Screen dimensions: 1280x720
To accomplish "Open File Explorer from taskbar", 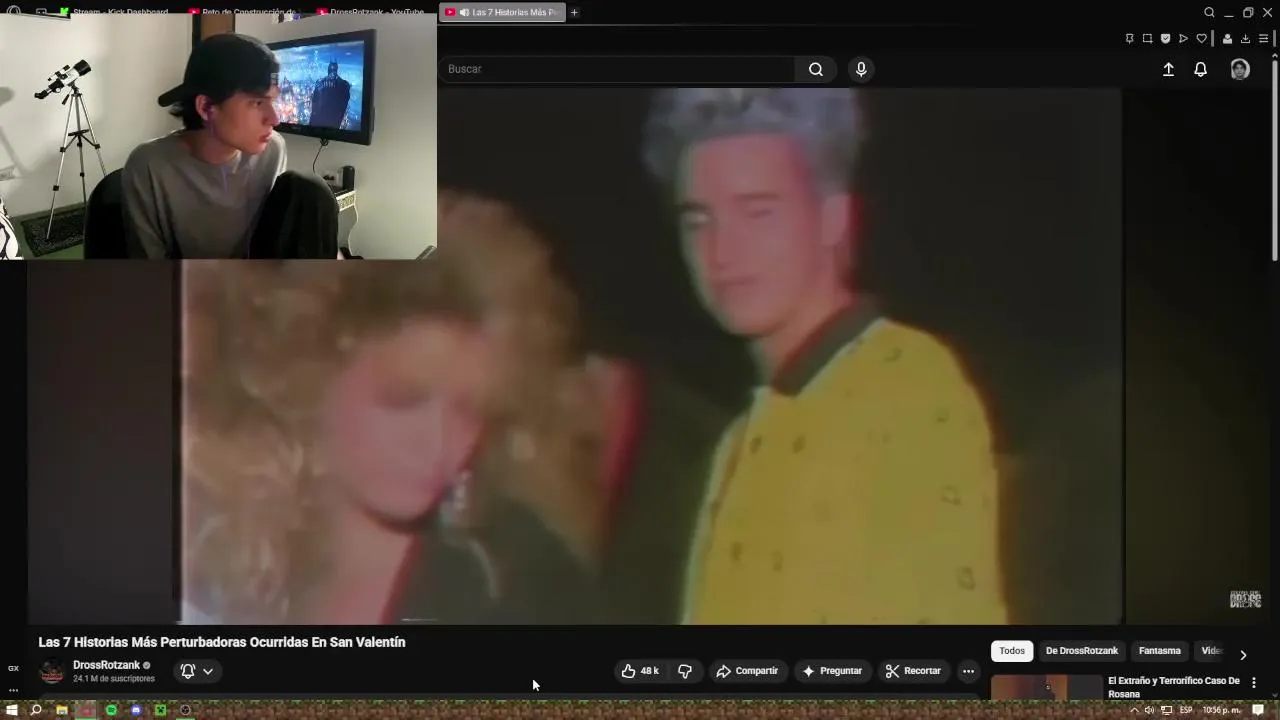I will (x=61, y=710).
